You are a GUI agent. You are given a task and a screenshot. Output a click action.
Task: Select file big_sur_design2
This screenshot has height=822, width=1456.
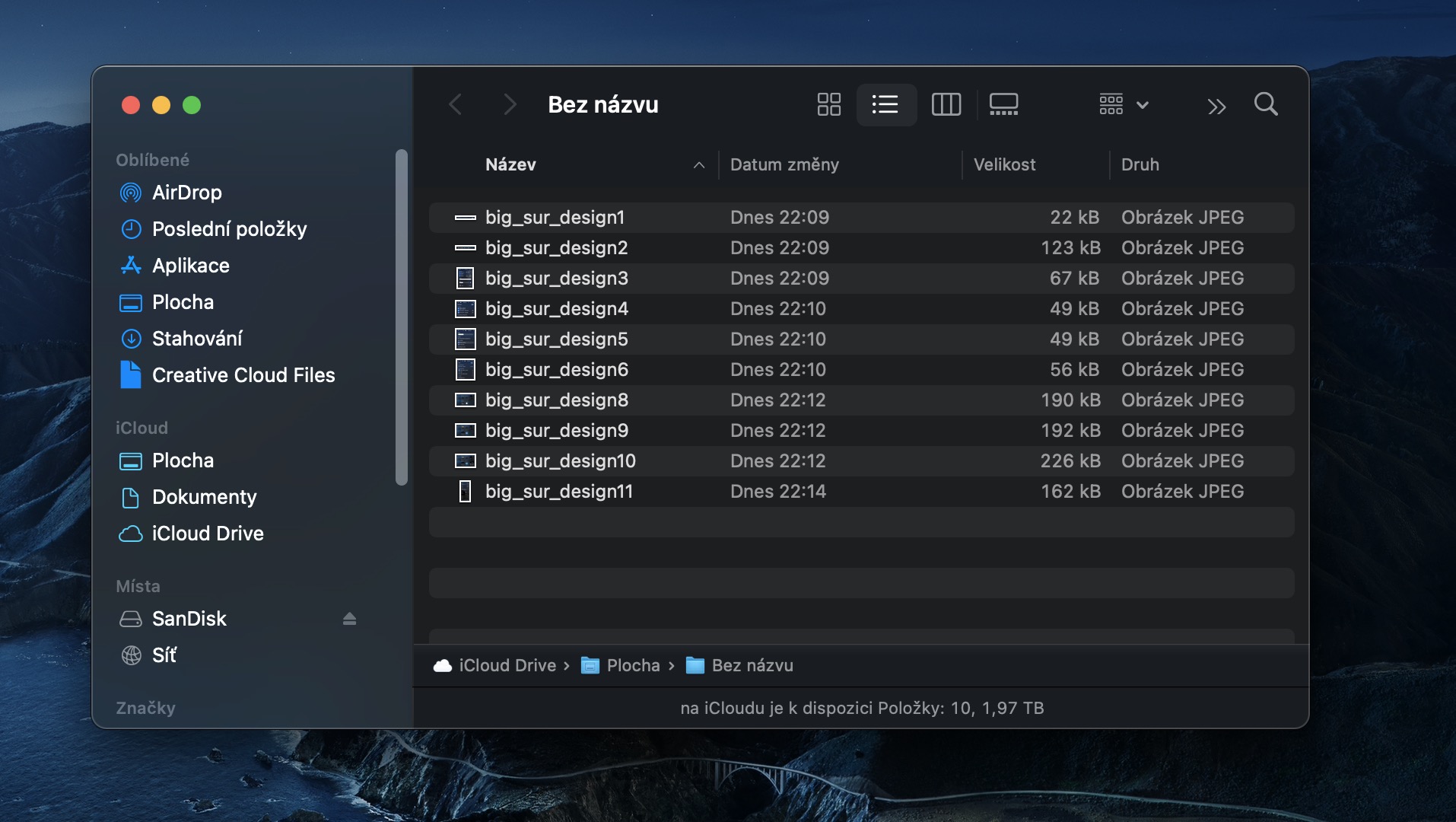coord(861,247)
